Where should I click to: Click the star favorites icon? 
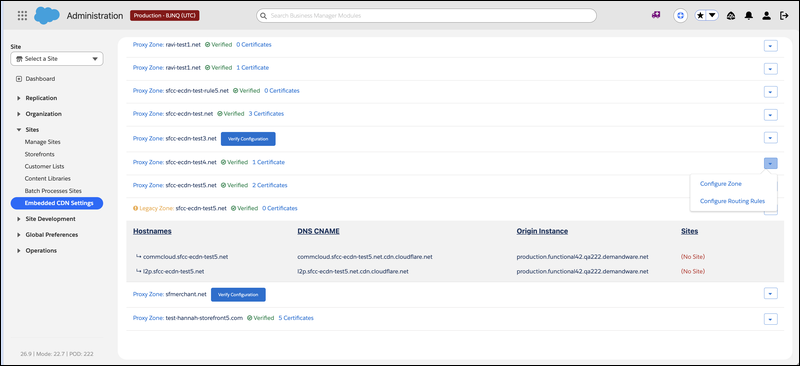(701, 16)
